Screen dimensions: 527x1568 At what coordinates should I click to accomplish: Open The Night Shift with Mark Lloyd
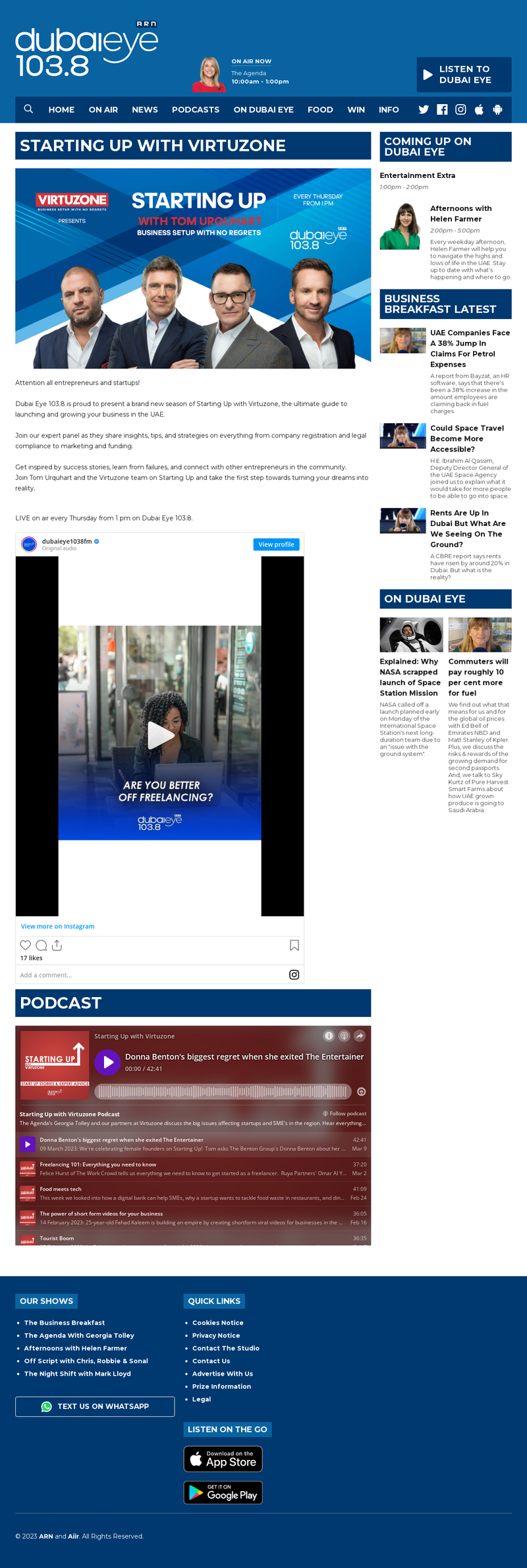(78, 1373)
